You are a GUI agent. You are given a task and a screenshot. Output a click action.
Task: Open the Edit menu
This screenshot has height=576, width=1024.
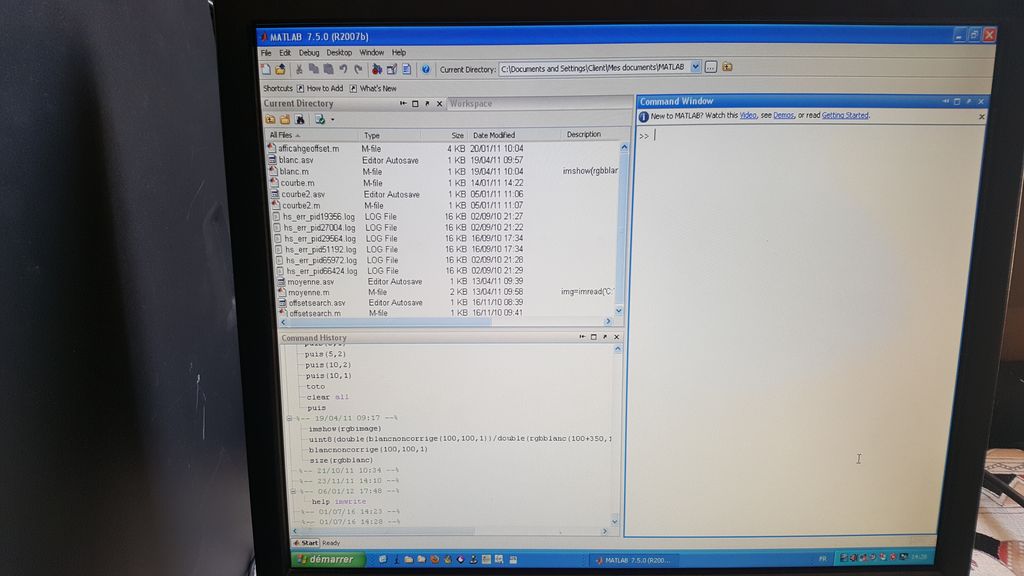click(285, 53)
